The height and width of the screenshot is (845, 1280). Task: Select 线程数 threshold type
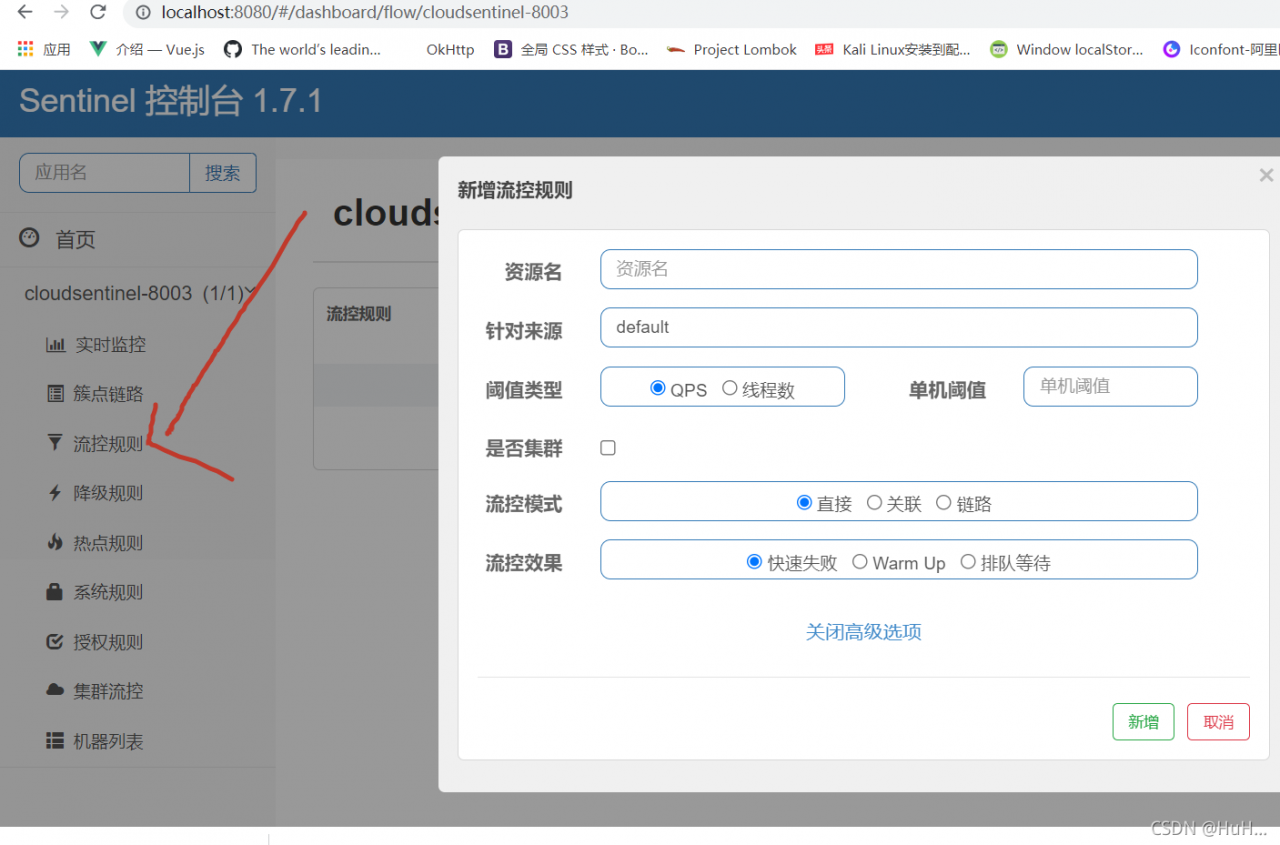pyautogui.click(x=730, y=388)
